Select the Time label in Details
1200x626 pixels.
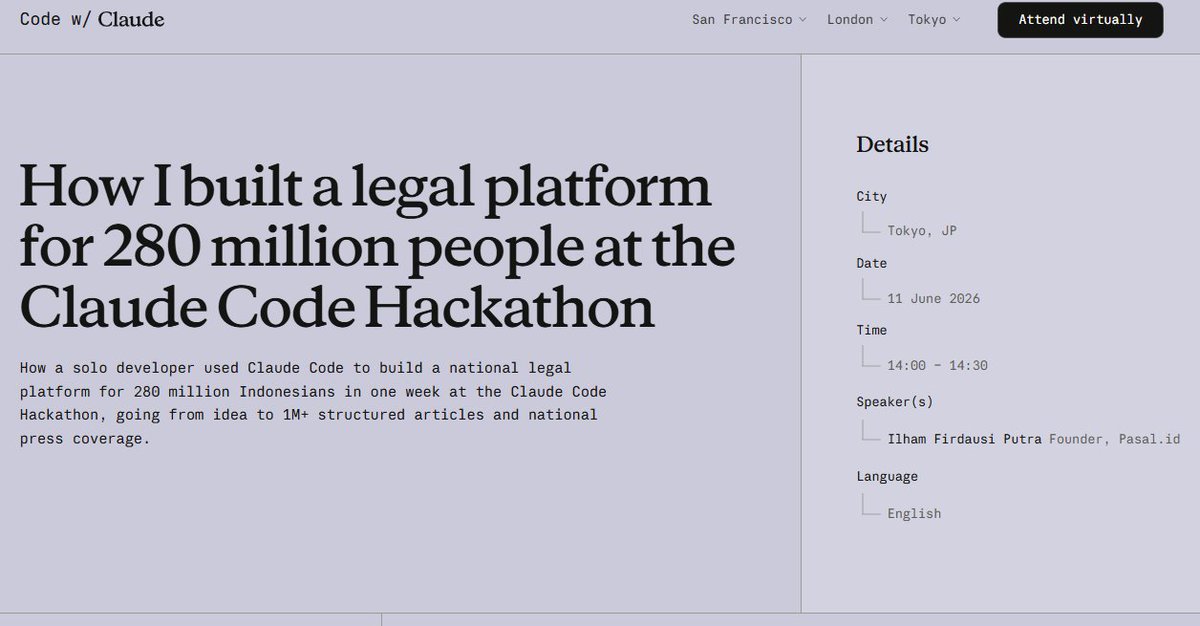[871, 330]
